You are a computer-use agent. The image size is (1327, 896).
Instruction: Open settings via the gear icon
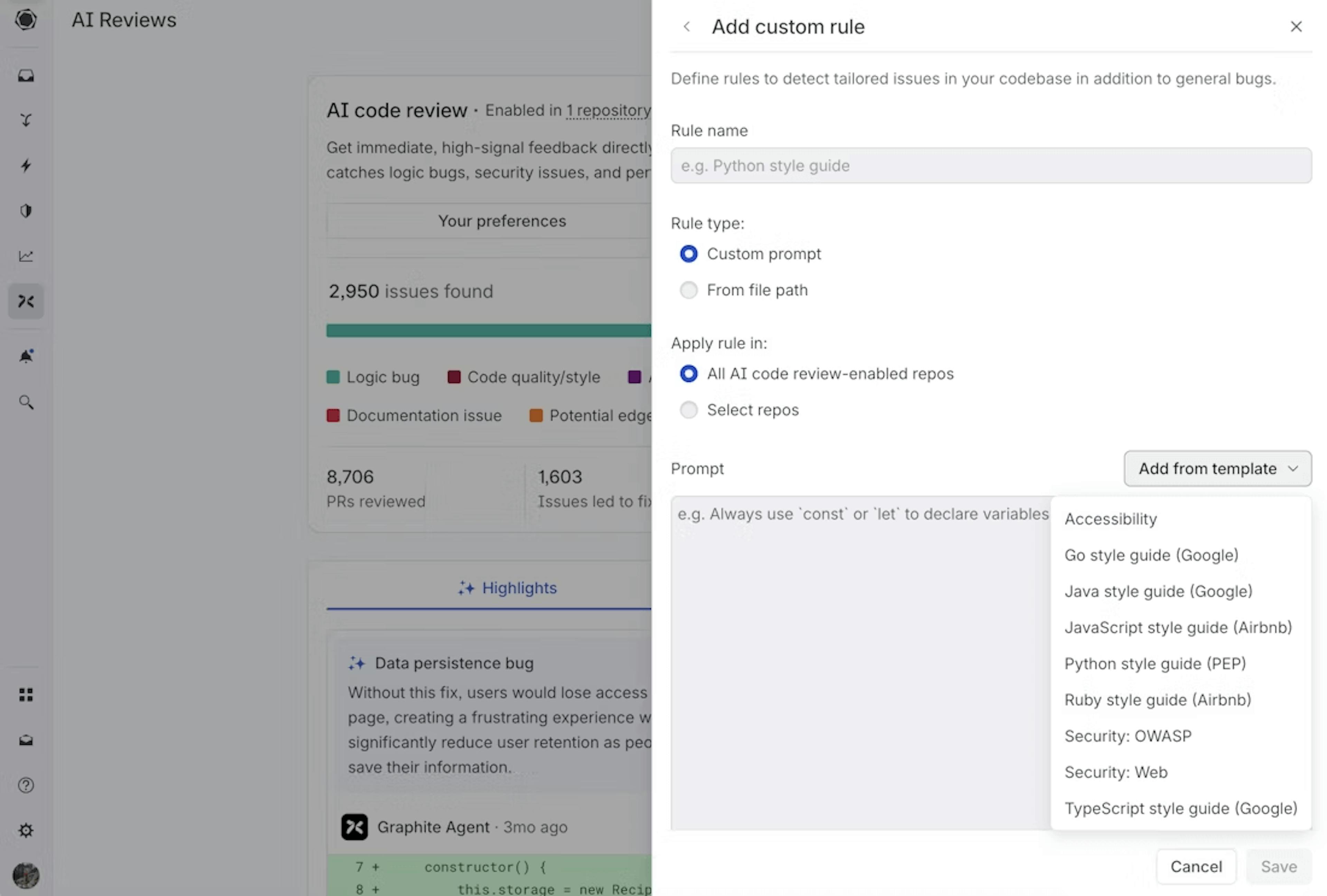pyautogui.click(x=26, y=830)
